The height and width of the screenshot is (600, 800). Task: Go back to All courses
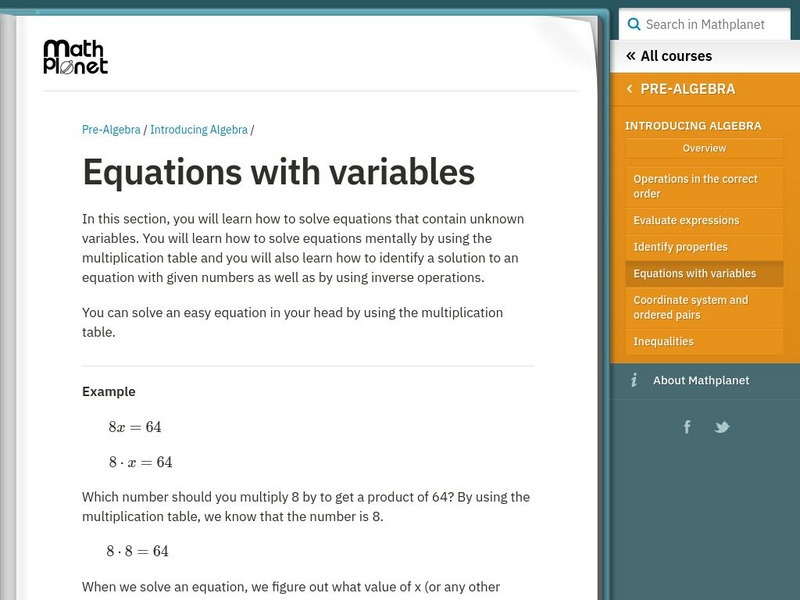click(676, 57)
